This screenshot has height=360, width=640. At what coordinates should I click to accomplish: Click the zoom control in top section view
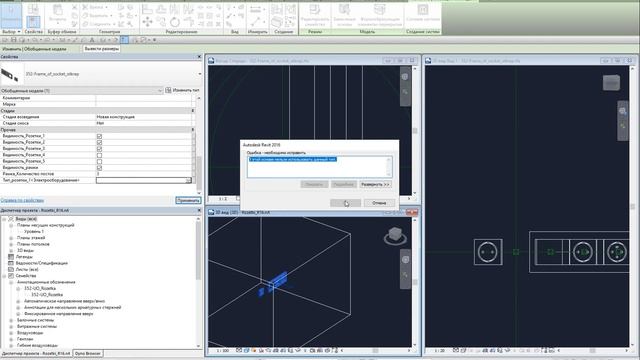pyautogui.click(x=405, y=92)
